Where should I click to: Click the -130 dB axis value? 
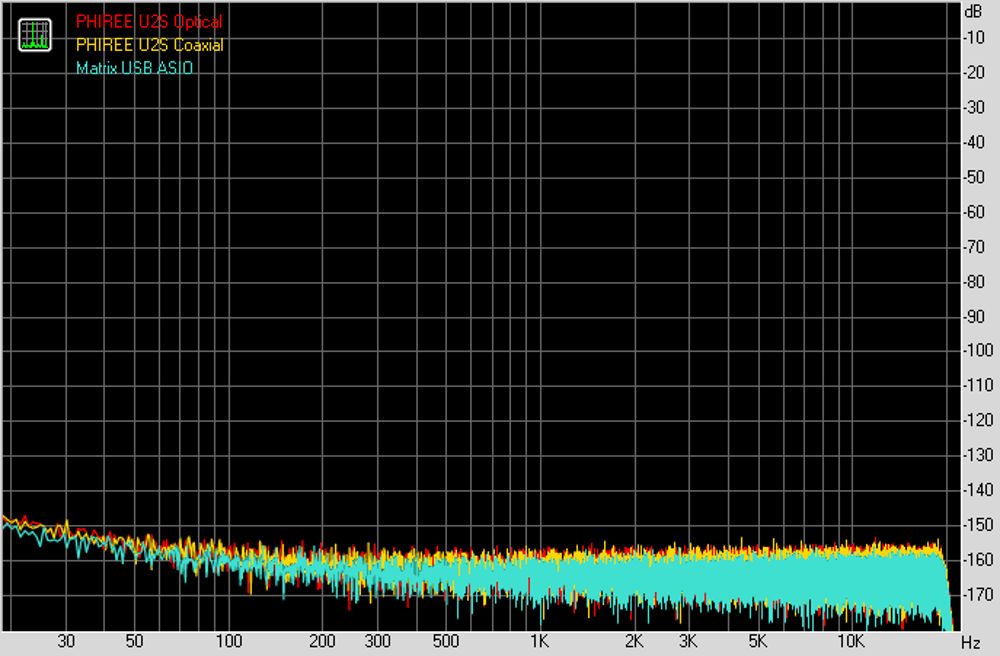coord(978,455)
